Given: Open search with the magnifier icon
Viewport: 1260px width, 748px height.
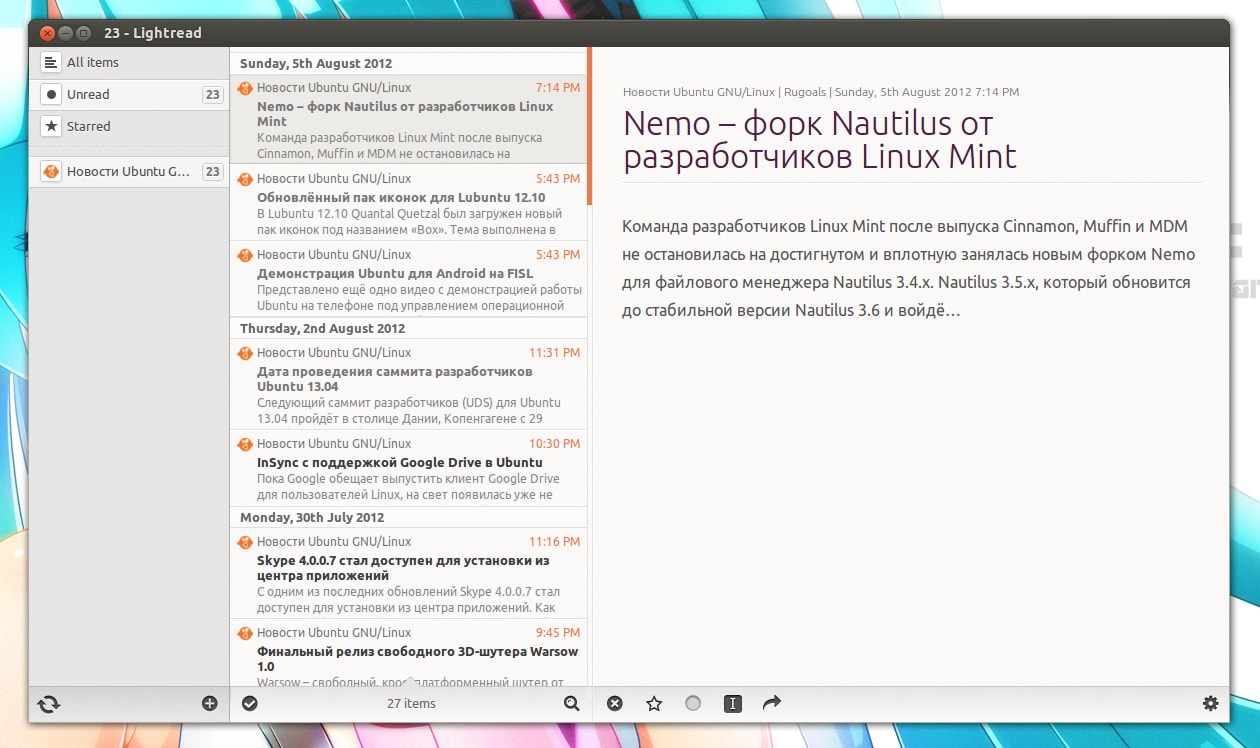Looking at the screenshot, I should pos(572,703).
